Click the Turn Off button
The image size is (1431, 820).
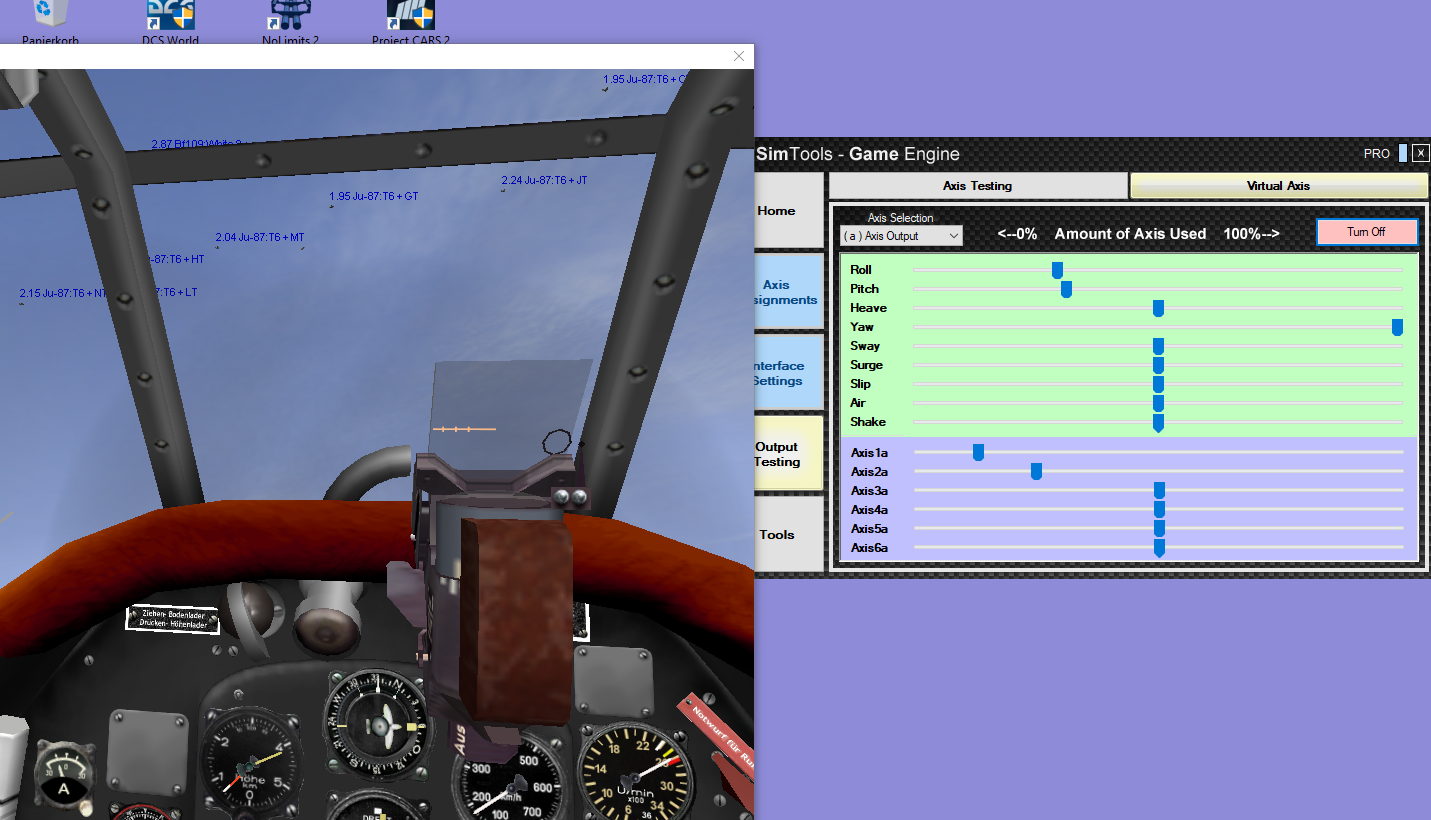point(1366,232)
